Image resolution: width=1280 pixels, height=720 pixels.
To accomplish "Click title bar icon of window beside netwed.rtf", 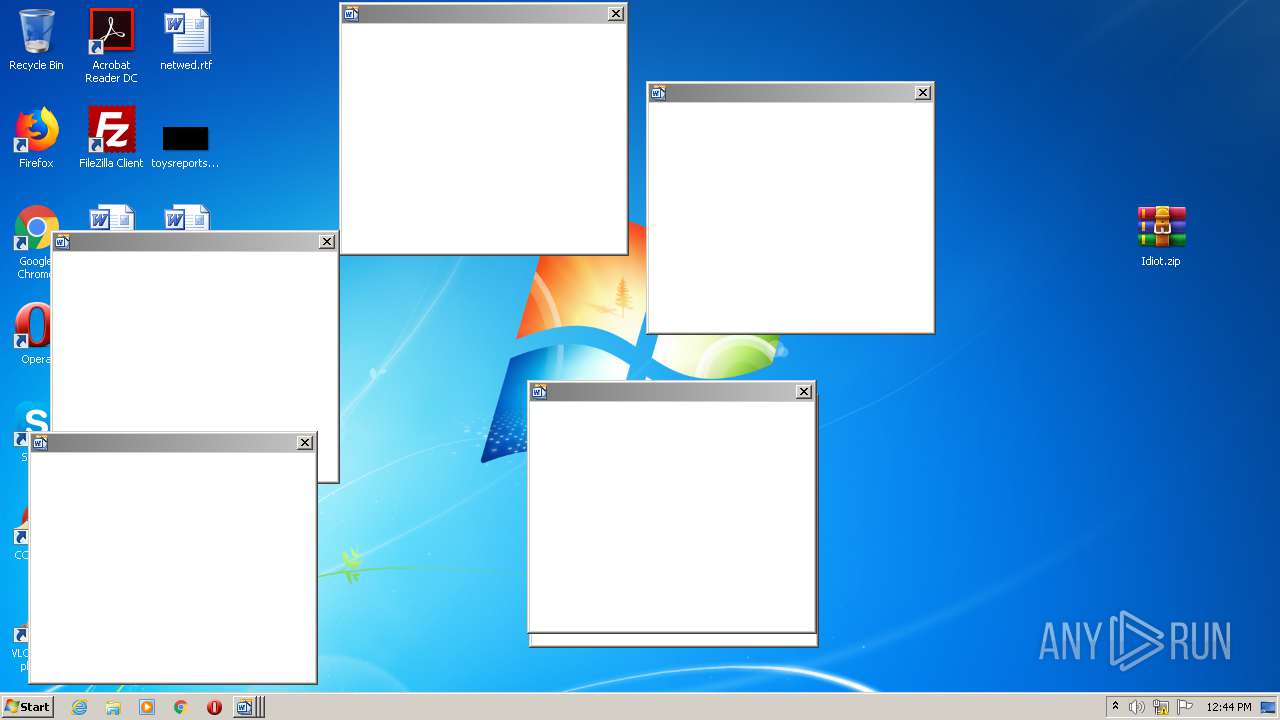I will point(351,13).
